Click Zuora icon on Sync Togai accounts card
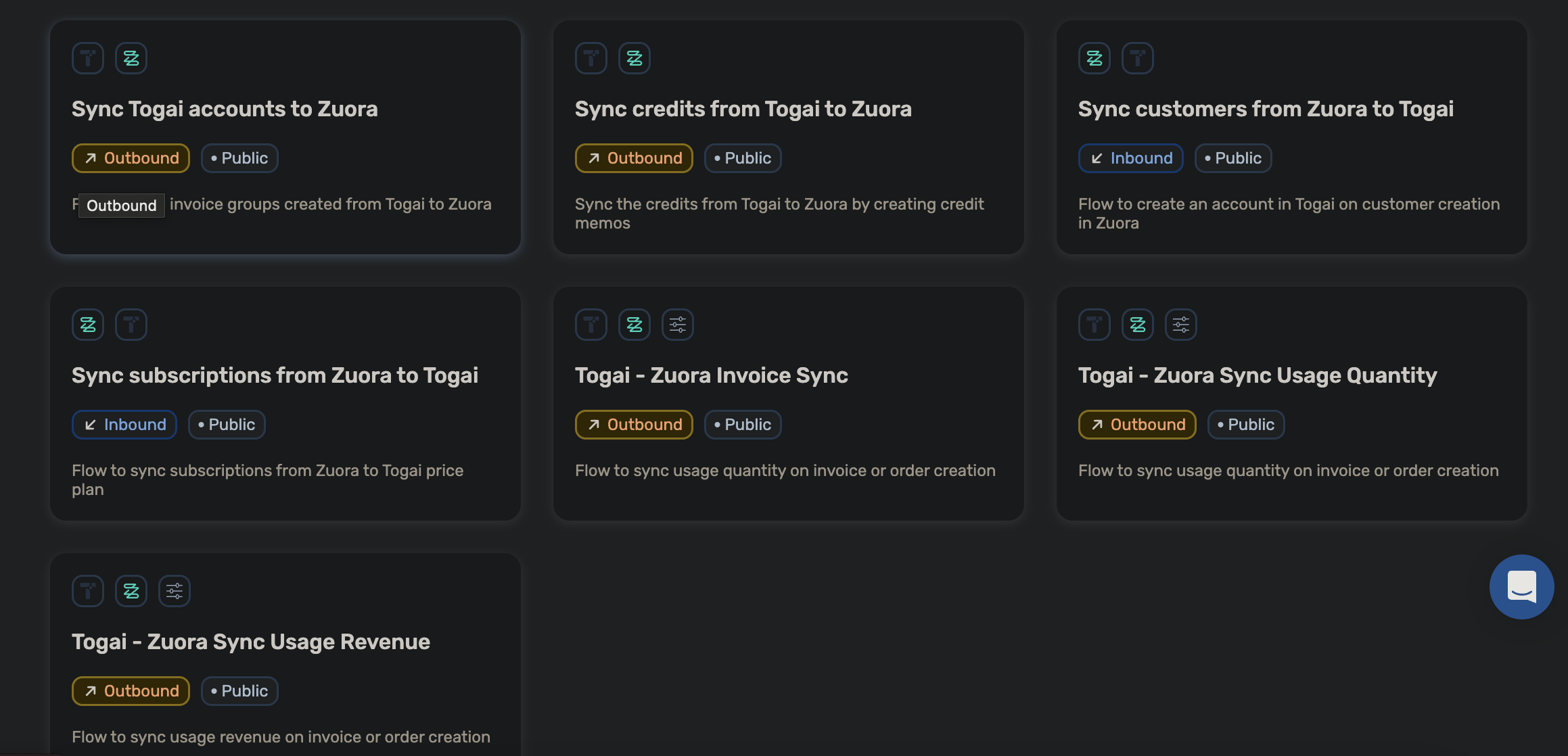Viewport: 1568px width, 756px height. tap(131, 58)
